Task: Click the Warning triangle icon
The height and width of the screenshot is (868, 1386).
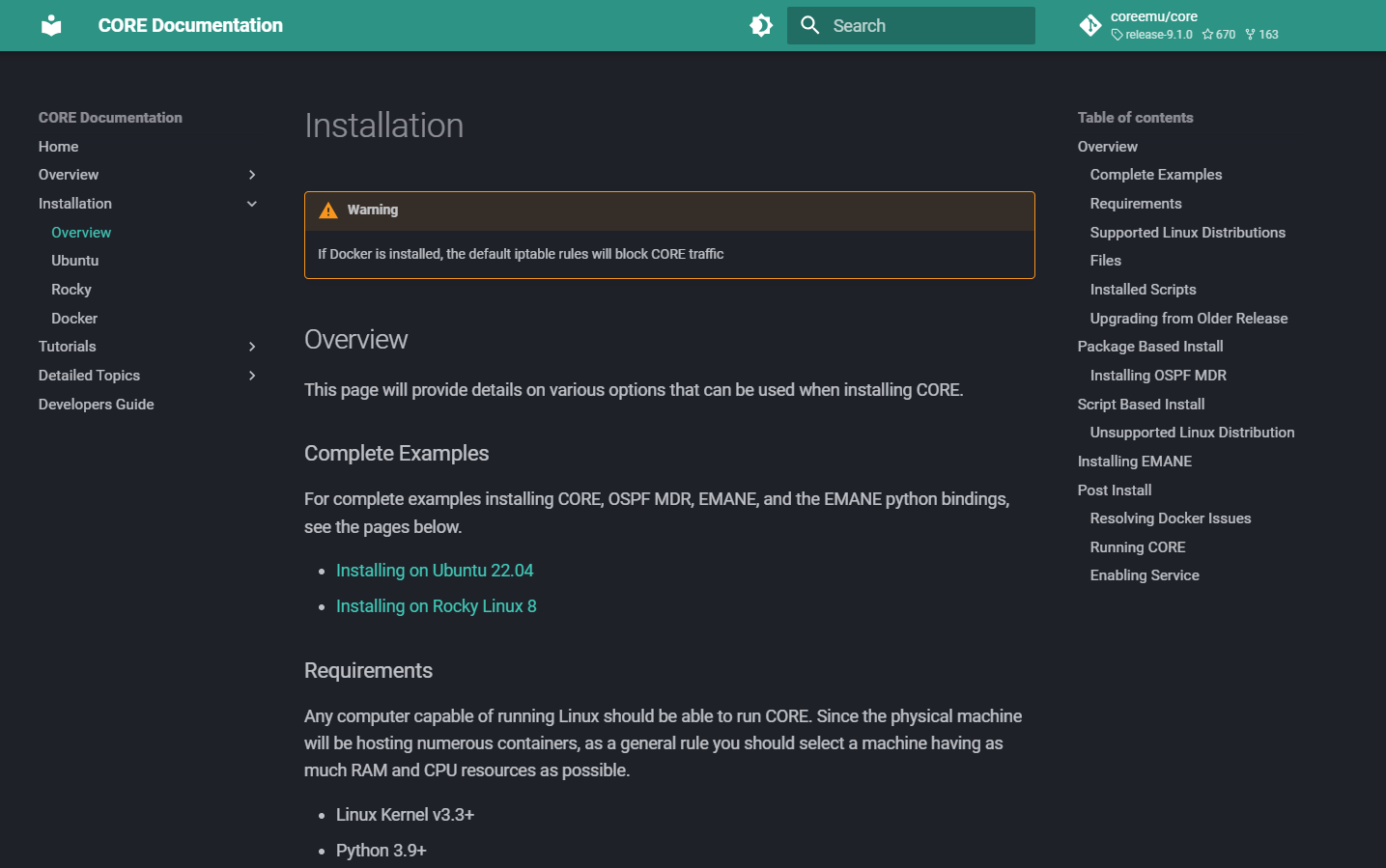Action: pos(328,210)
